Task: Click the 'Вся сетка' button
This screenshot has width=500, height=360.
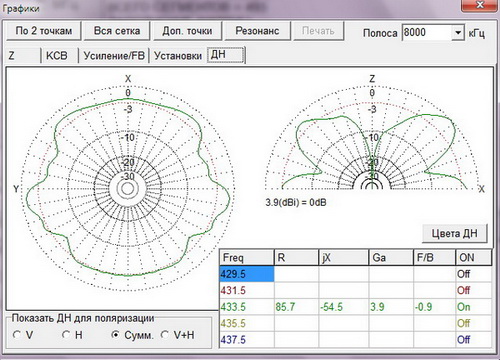Action: click(117, 31)
